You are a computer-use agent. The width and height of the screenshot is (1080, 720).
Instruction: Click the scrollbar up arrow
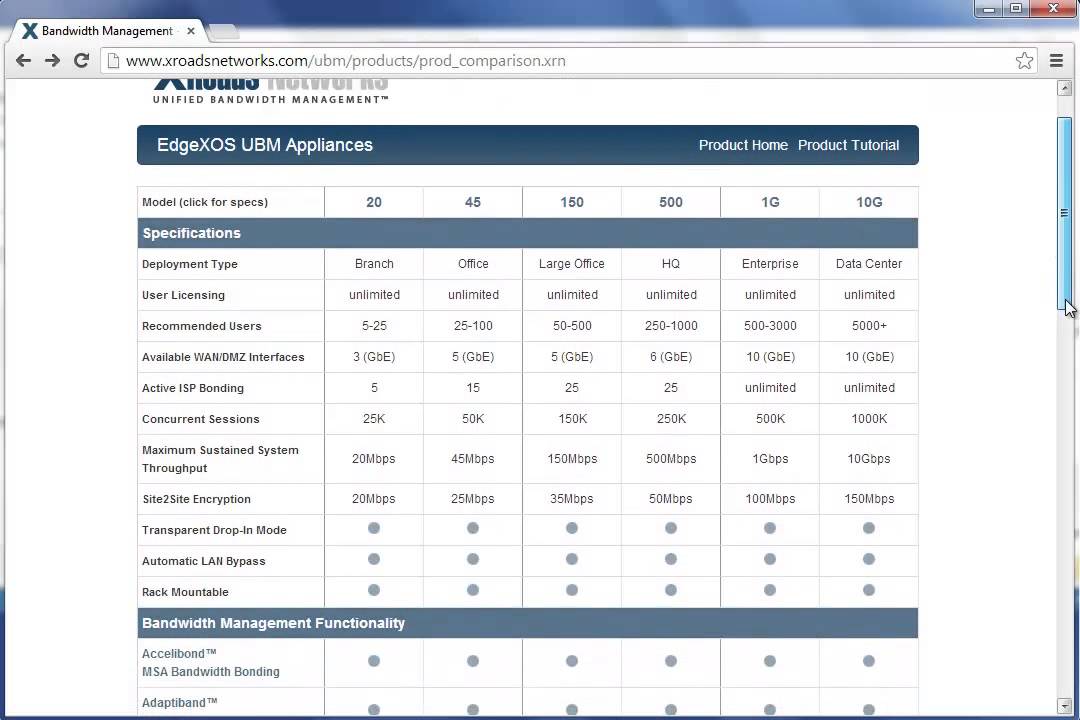pyautogui.click(x=1064, y=88)
